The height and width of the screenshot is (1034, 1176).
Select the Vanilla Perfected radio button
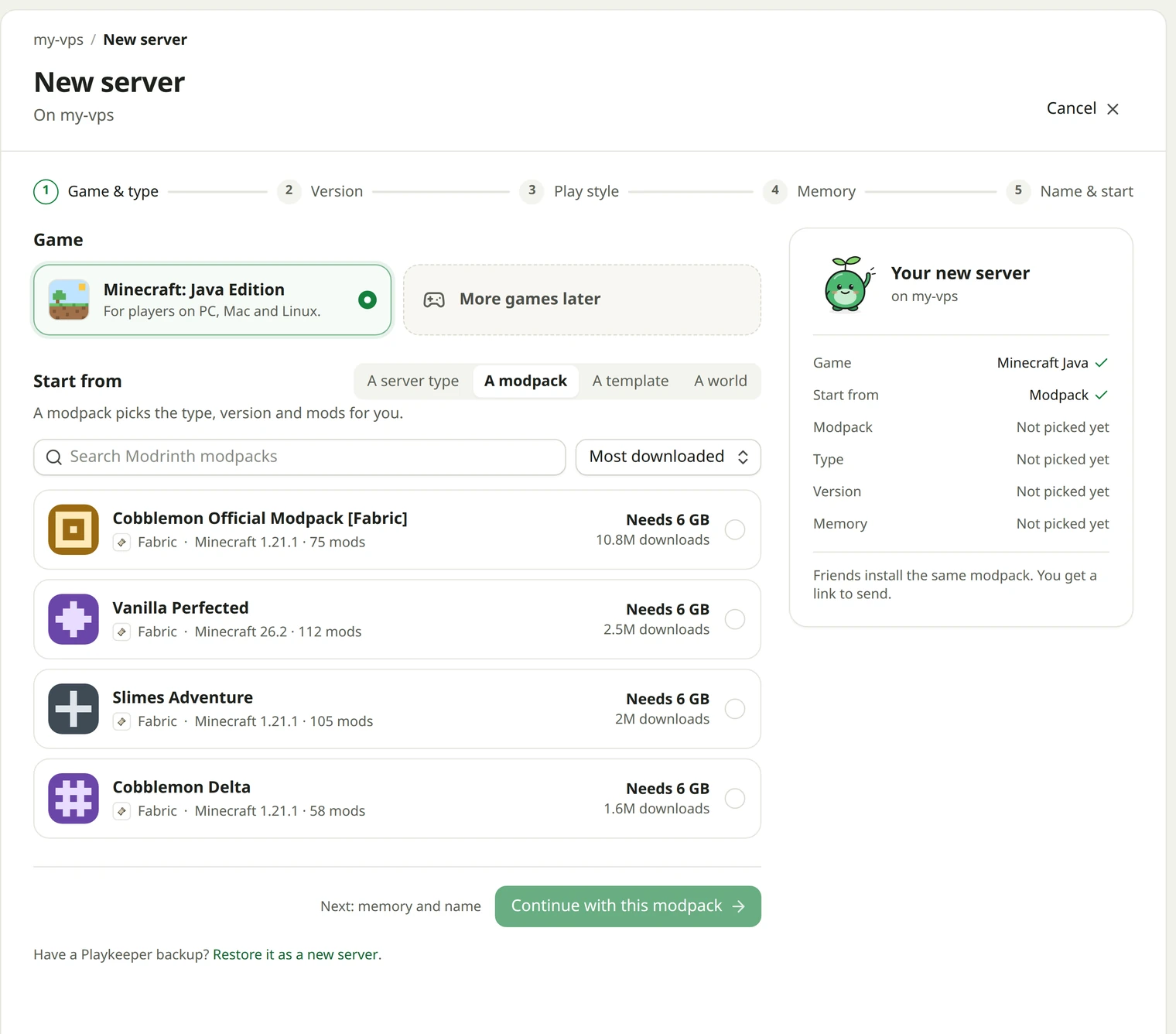(735, 620)
